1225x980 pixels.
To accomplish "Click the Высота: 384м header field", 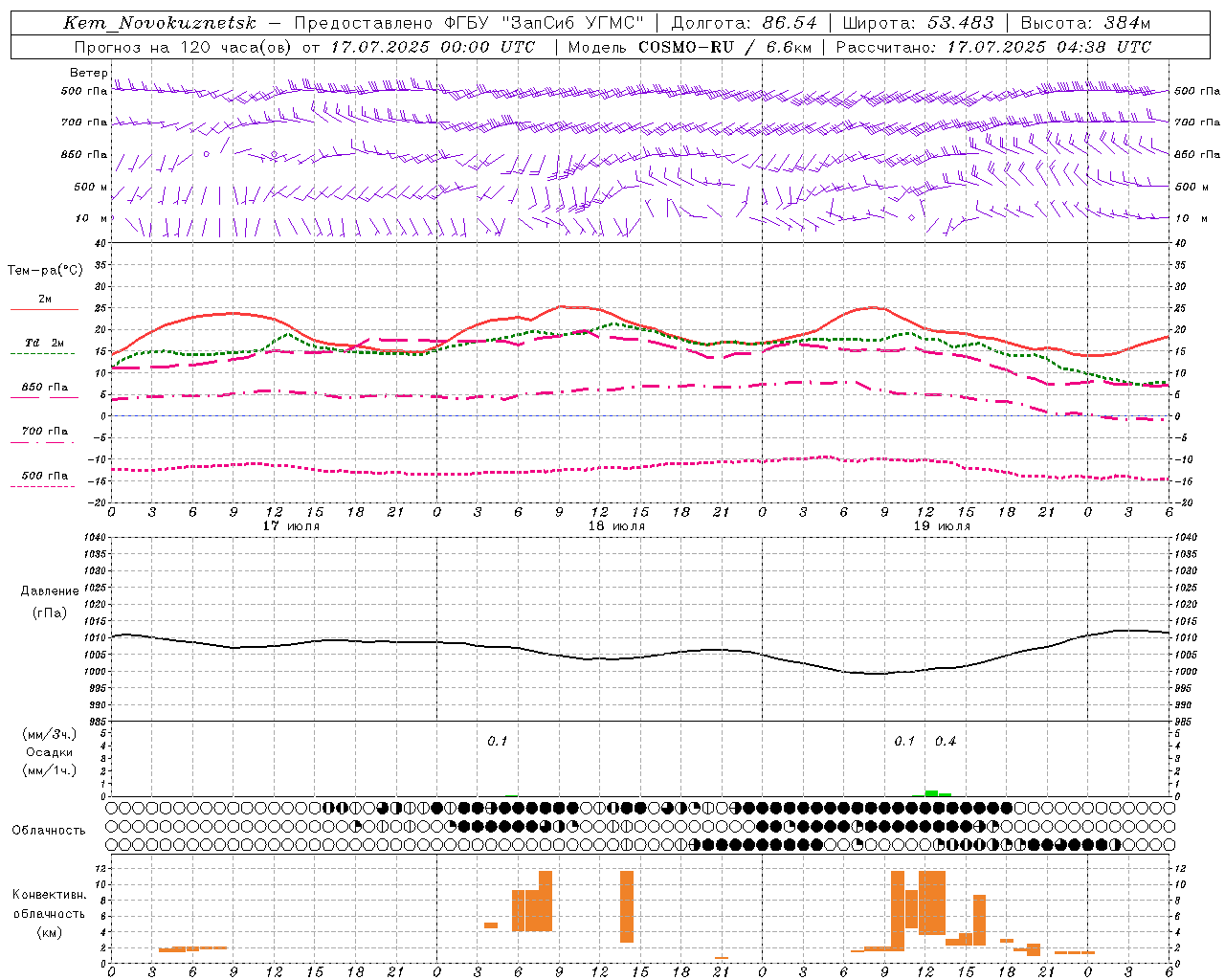I will (1085, 23).
